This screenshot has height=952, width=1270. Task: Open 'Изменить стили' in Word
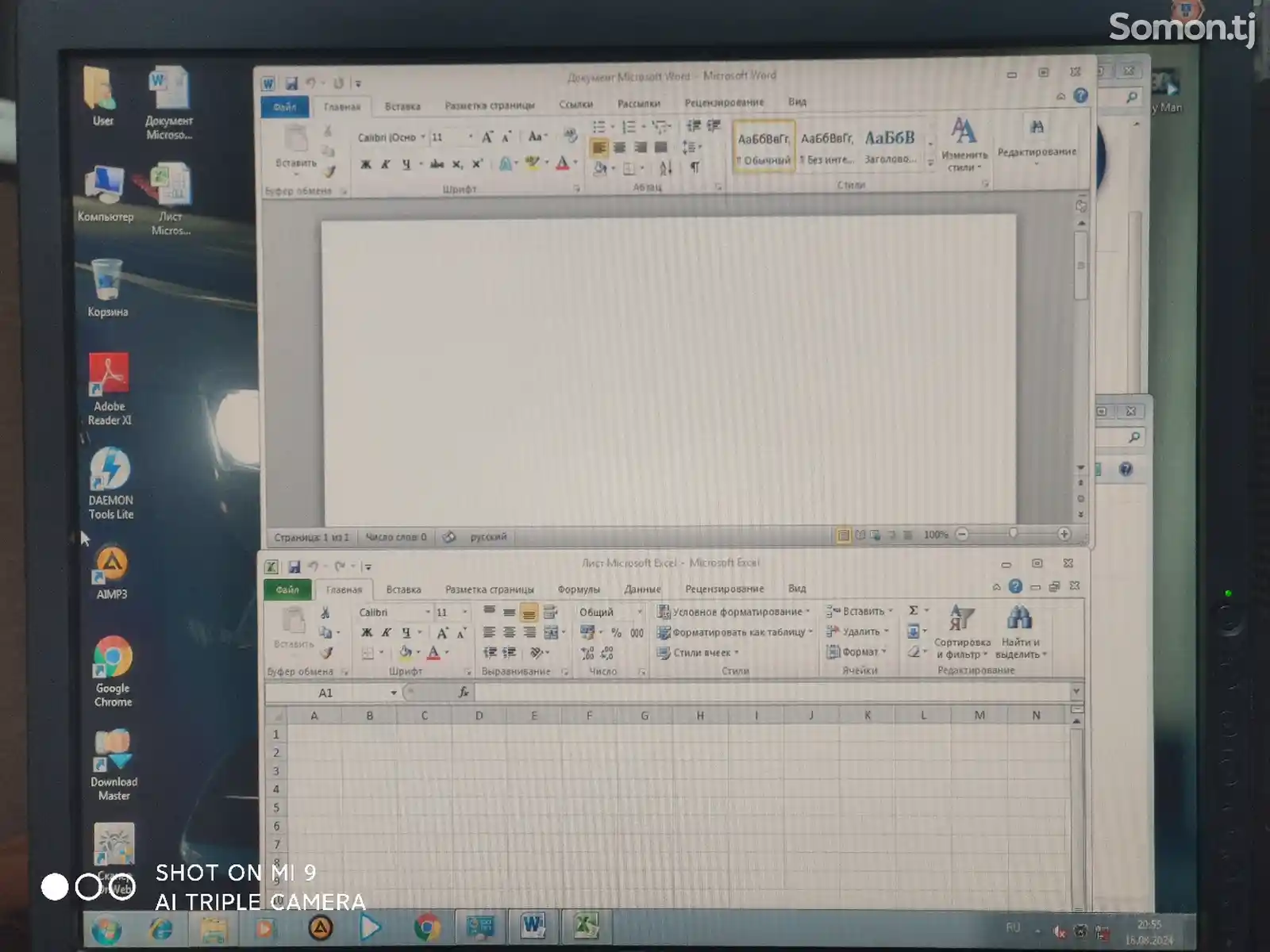pos(964,144)
